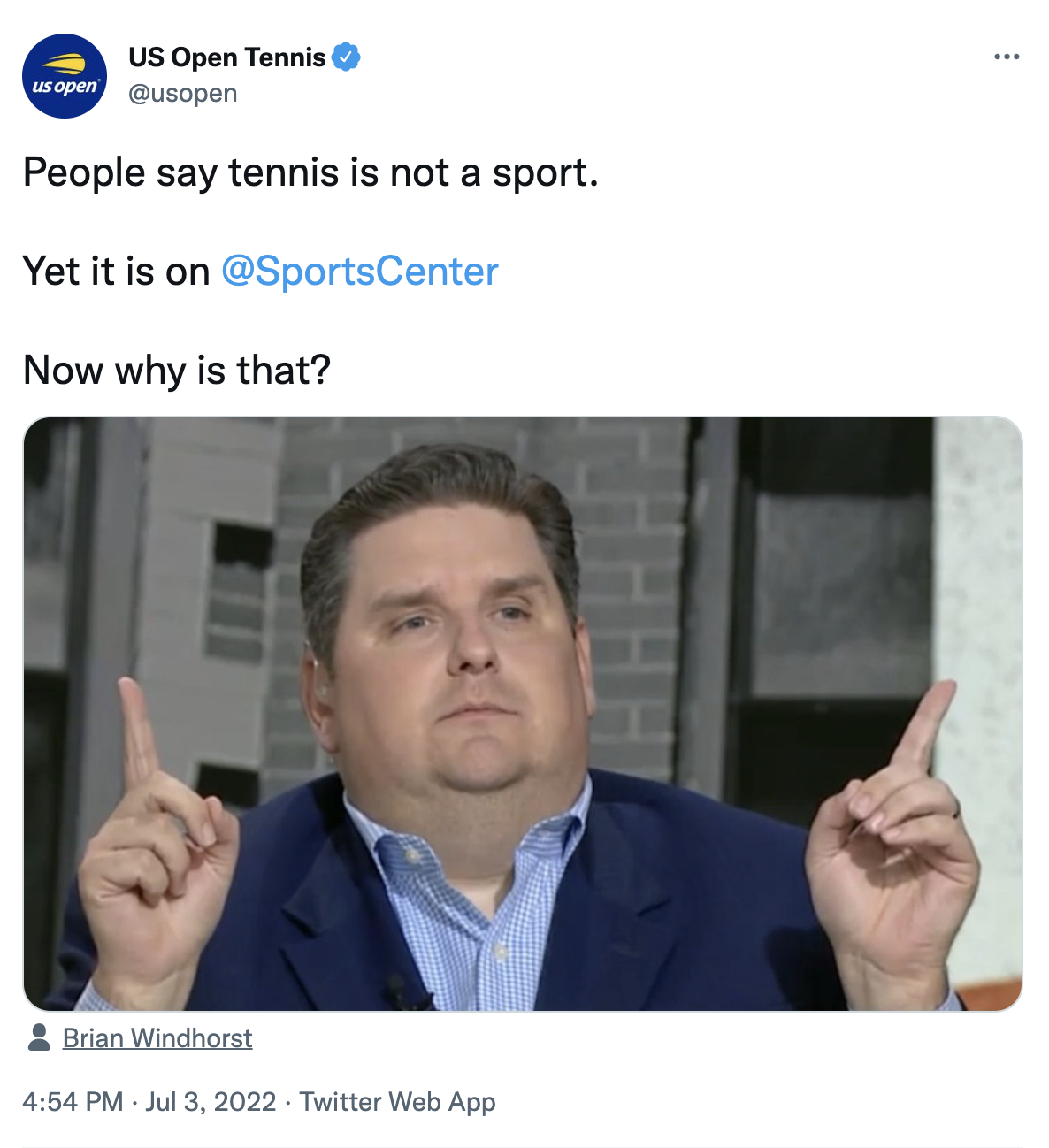The image size is (1049, 1148).
Task: Click the tweet timestamp Jul 3, 2022
Action: tap(209, 1101)
